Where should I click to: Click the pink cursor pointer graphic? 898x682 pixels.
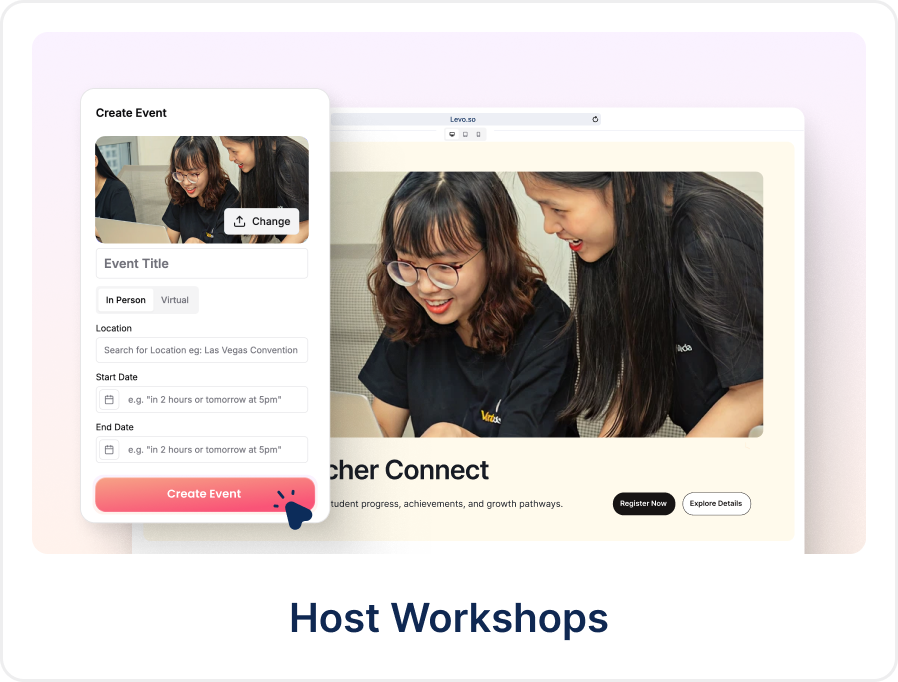point(297,513)
